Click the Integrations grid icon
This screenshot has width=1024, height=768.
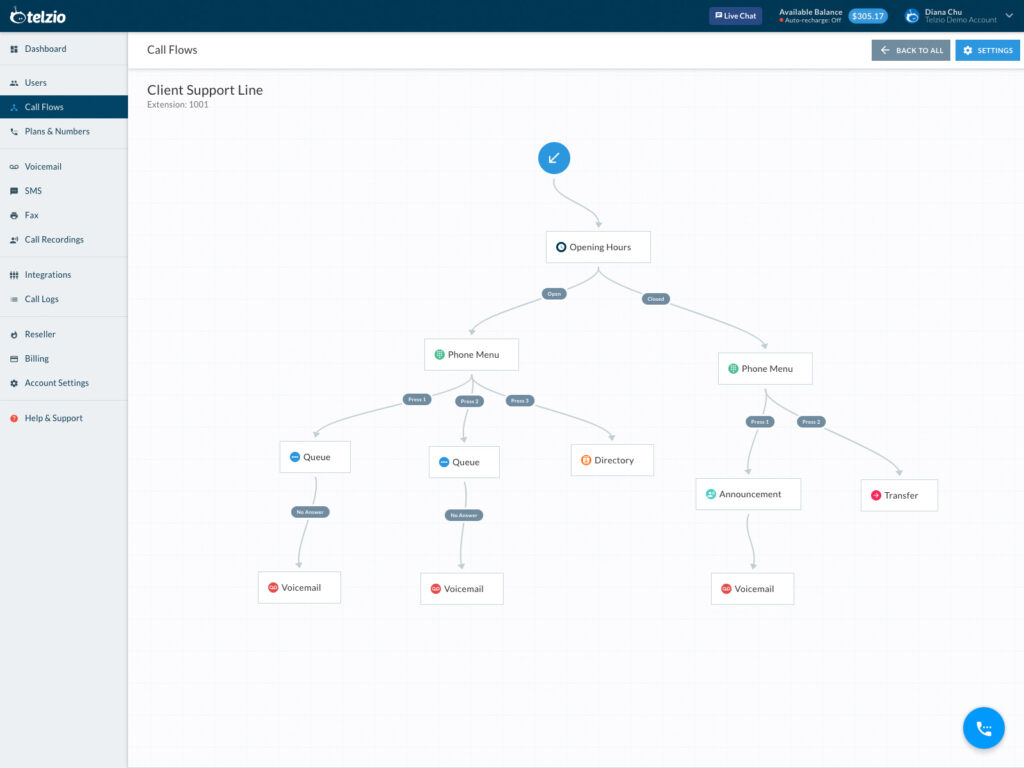pyautogui.click(x=14, y=275)
